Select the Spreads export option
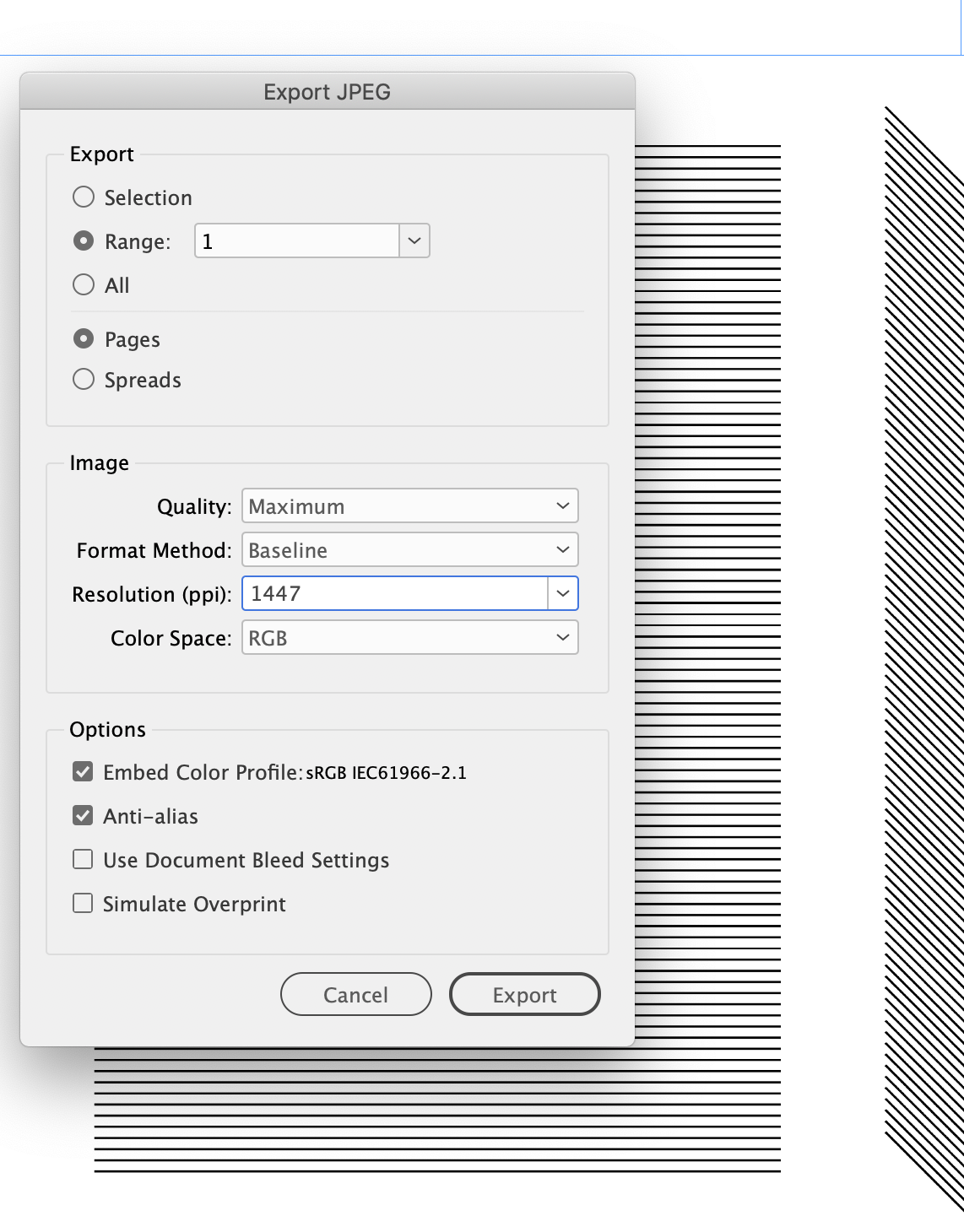 84,379
